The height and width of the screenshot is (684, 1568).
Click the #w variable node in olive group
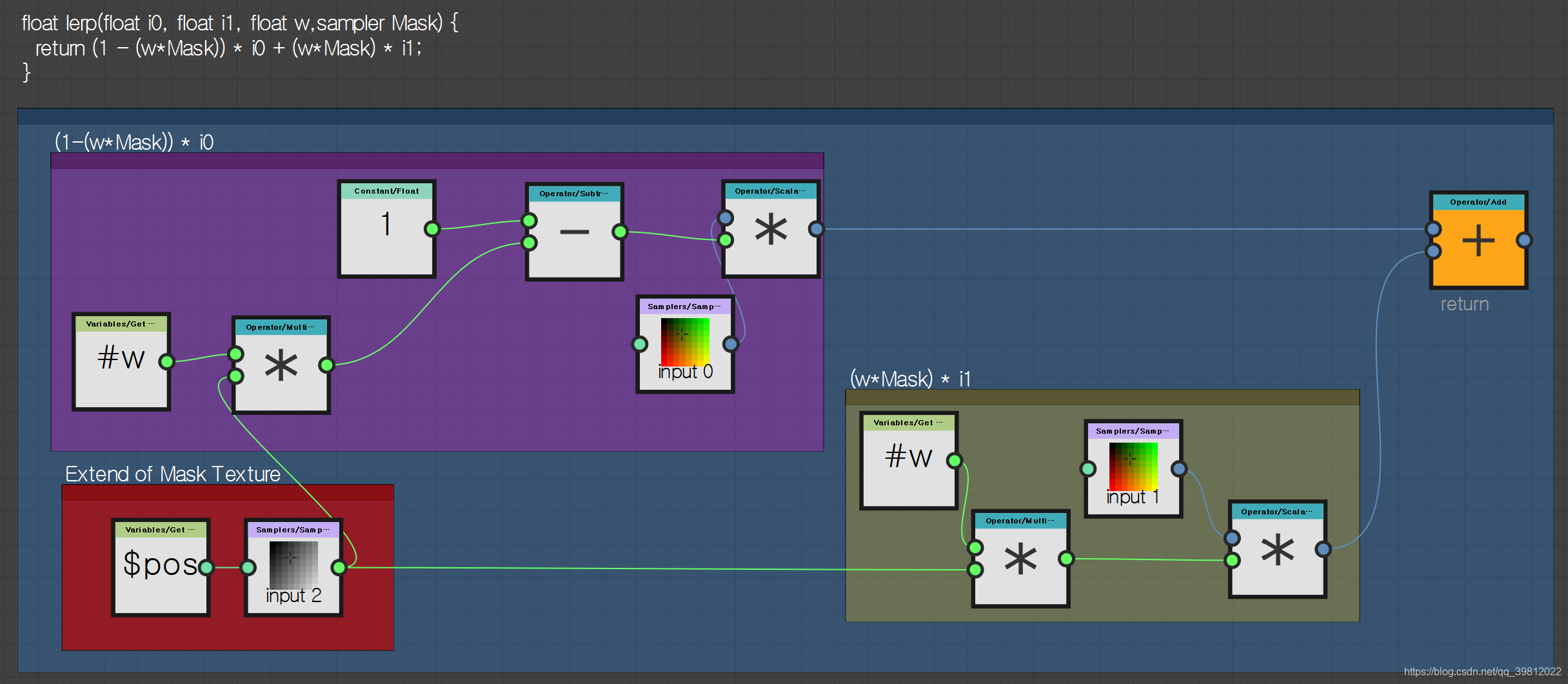(909, 461)
